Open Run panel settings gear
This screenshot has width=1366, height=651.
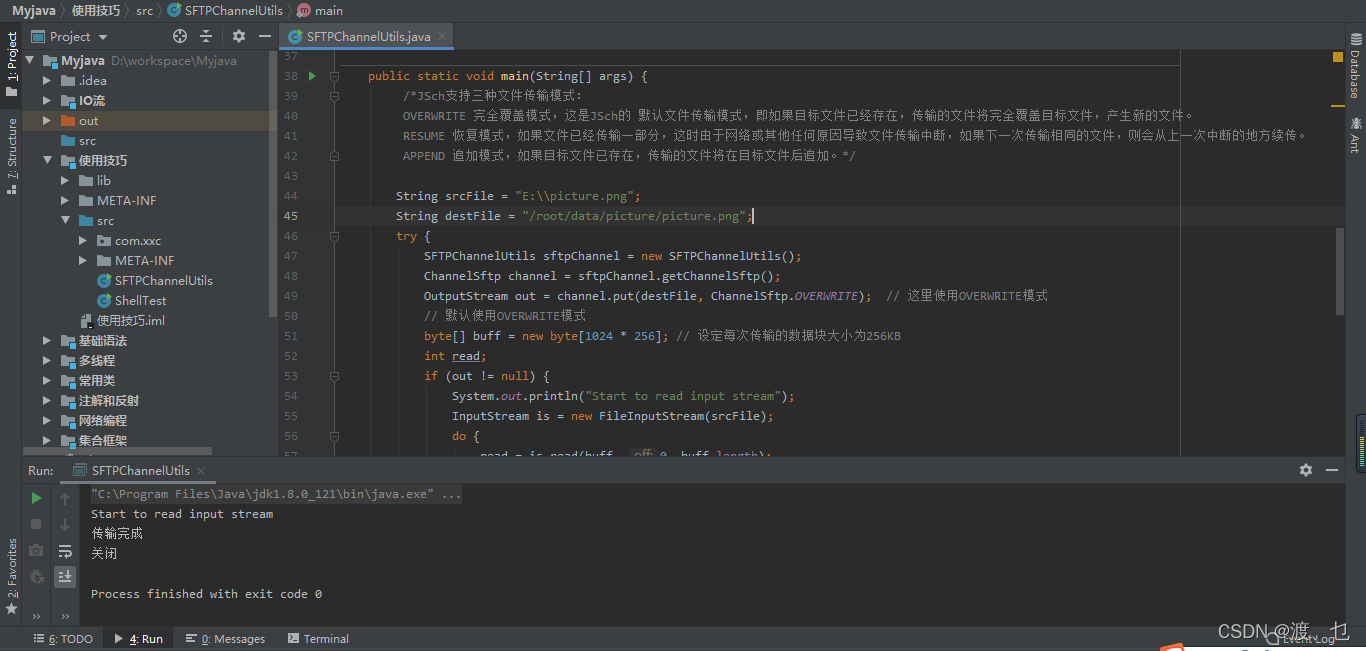click(1306, 470)
